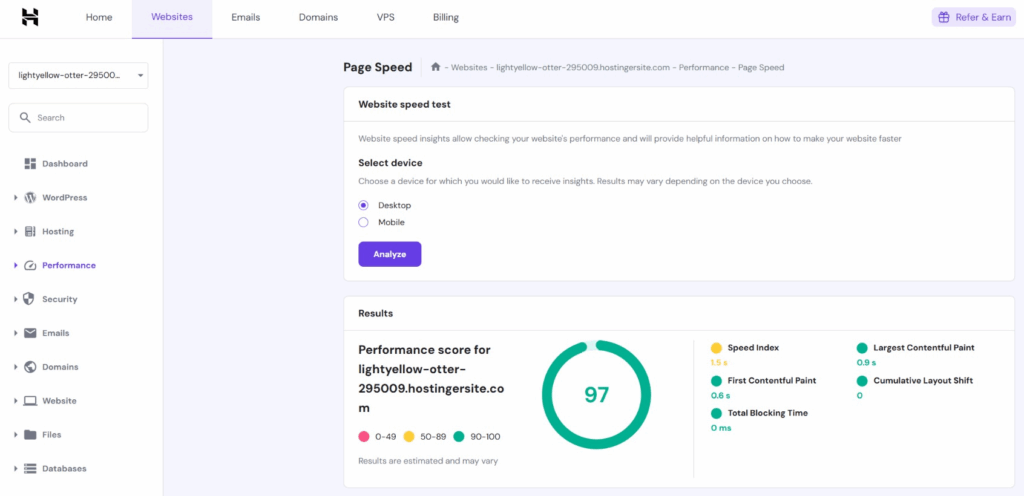This screenshot has height=496, width=1024.
Task: Open the Billing tab in top navigation
Action: (x=446, y=18)
